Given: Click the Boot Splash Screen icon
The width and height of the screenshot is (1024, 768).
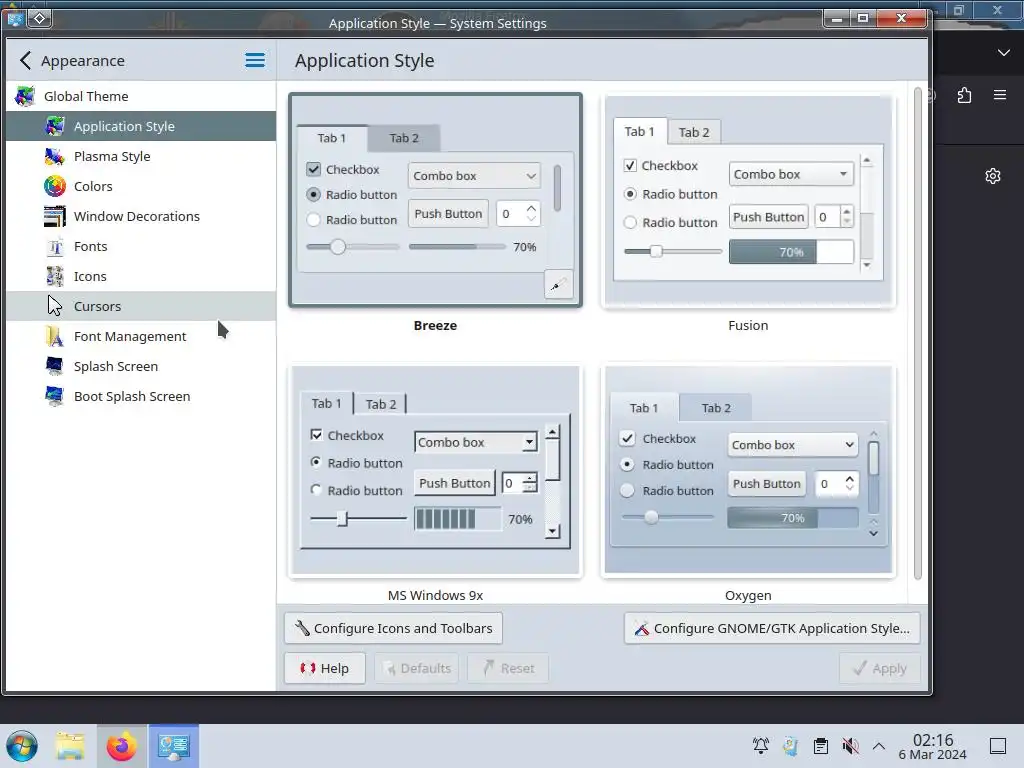Looking at the screenshot, I should 55,396.
